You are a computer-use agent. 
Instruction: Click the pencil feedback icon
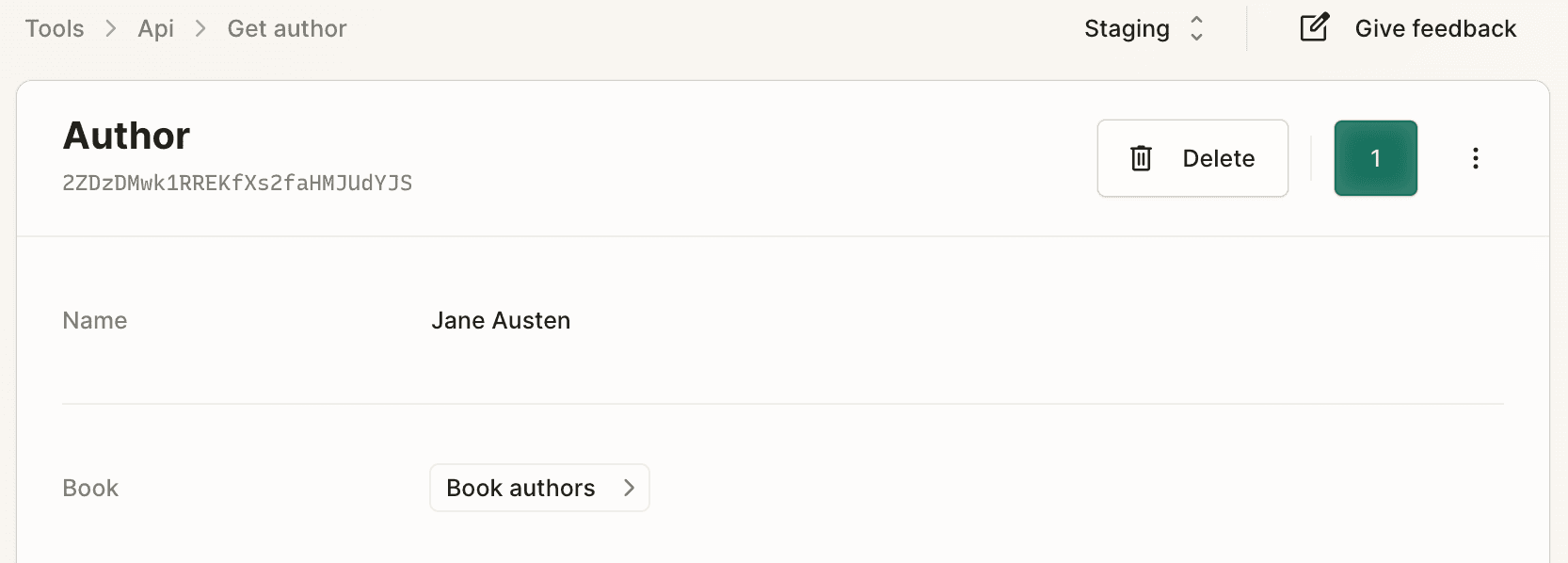(x=1314, y=28)
